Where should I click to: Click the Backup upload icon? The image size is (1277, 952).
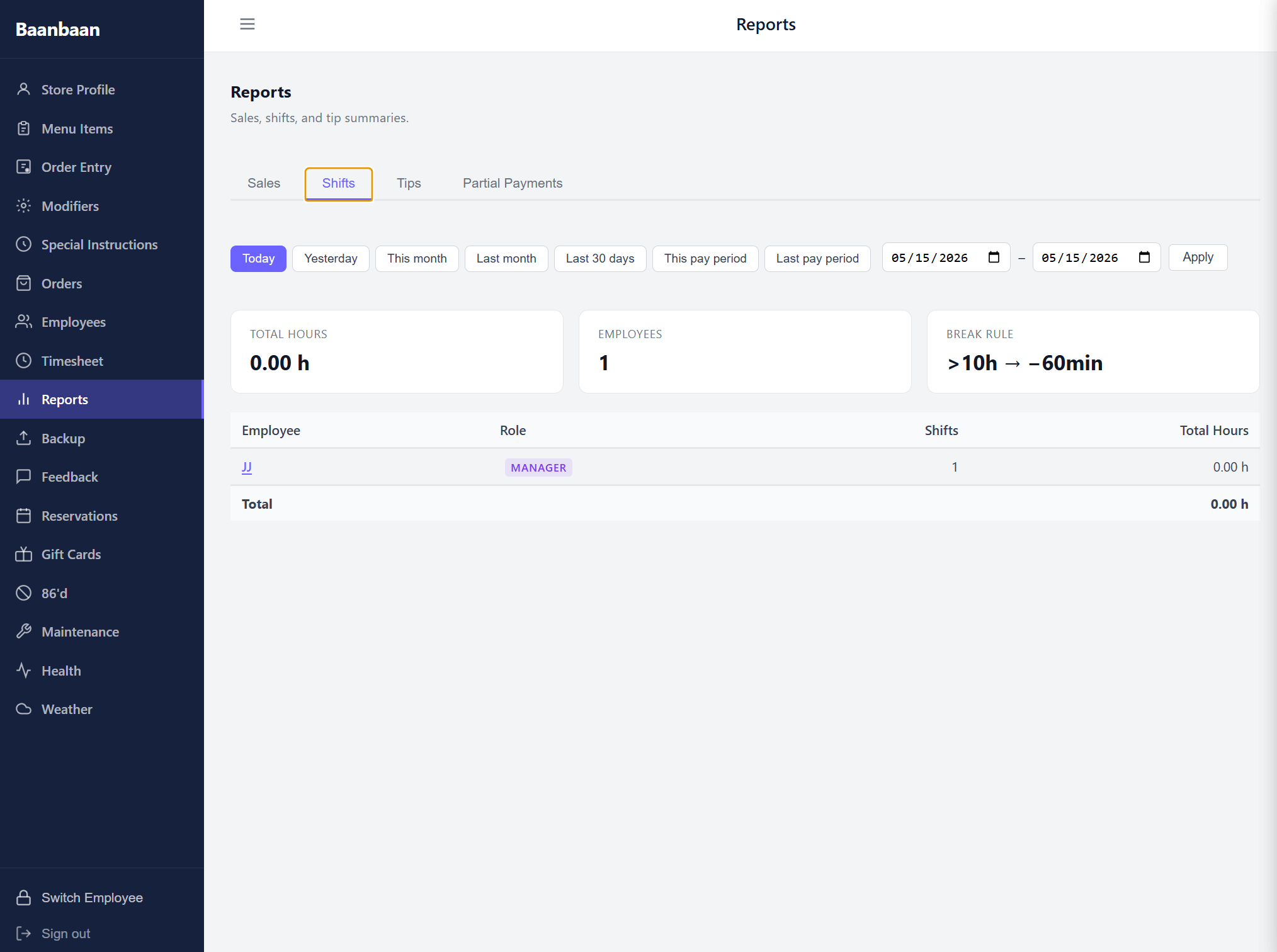[x=23, y=438]
